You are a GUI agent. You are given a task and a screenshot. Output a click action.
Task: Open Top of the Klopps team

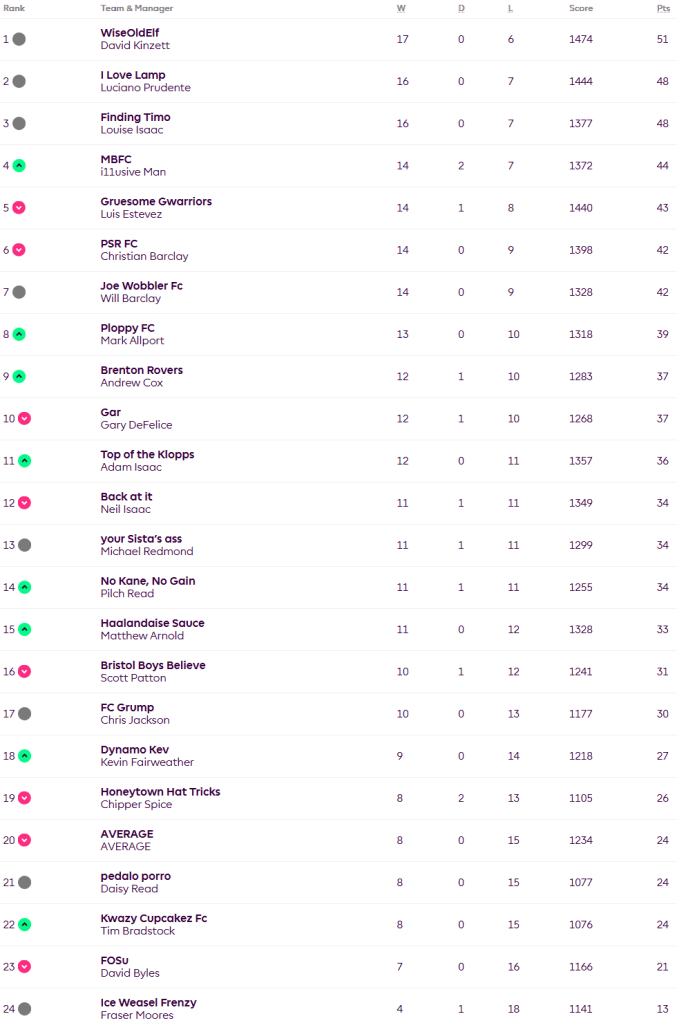(x=147, y=454)
